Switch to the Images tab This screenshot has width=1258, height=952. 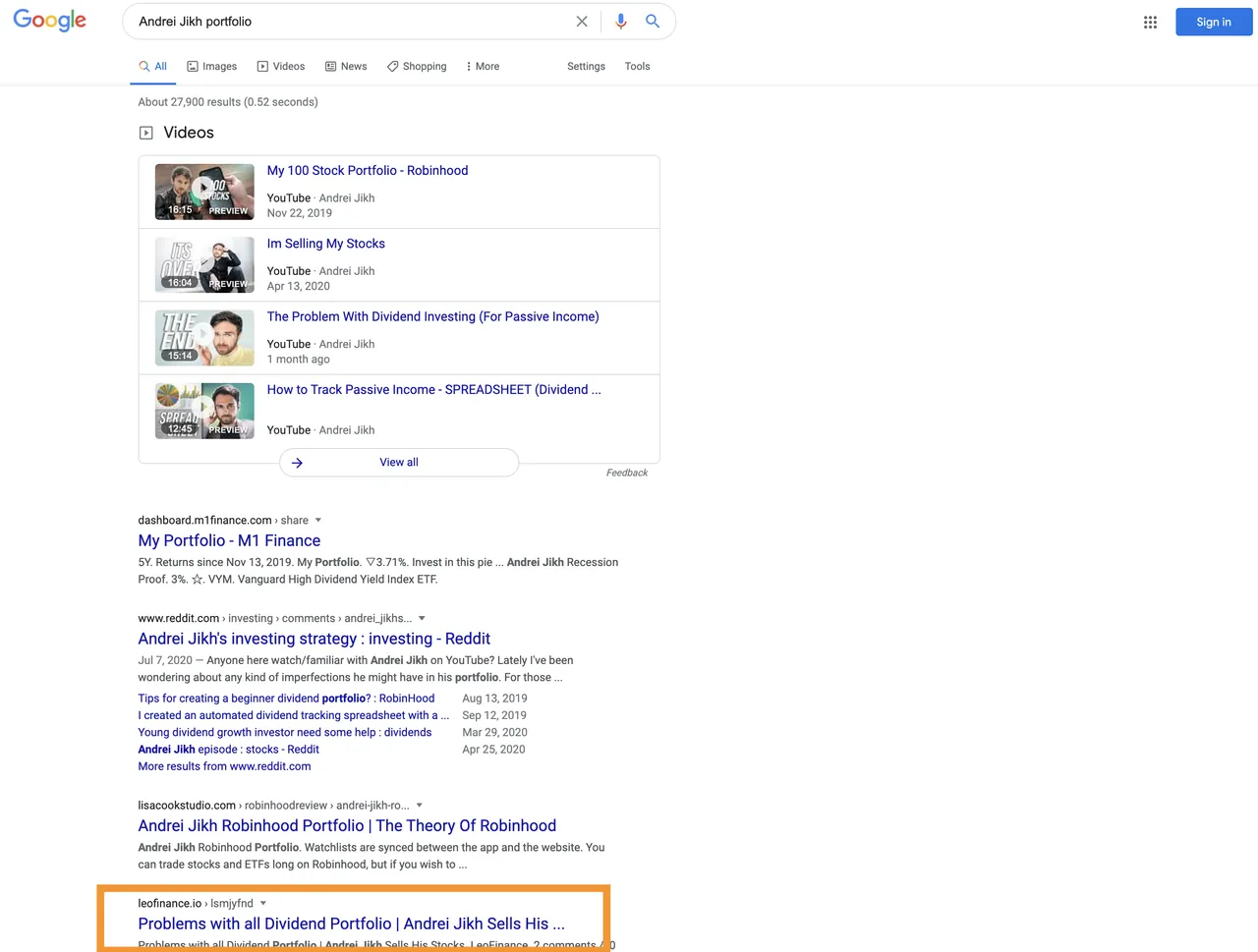pyautogui.click(x=212, y=66)
